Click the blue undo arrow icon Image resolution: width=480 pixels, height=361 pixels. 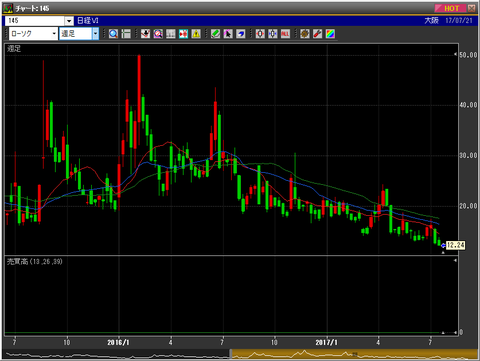pyautogui.click(x=241, y=34)
